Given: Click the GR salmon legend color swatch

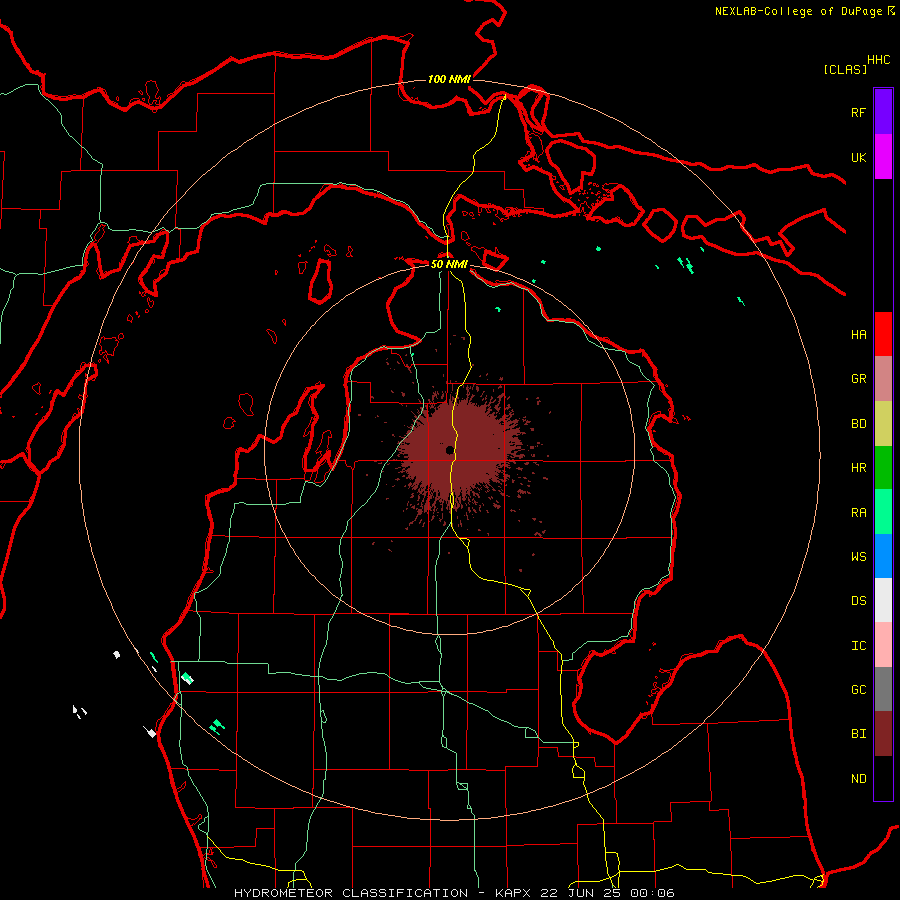Looking at the screenshot, I should point(883,379).
